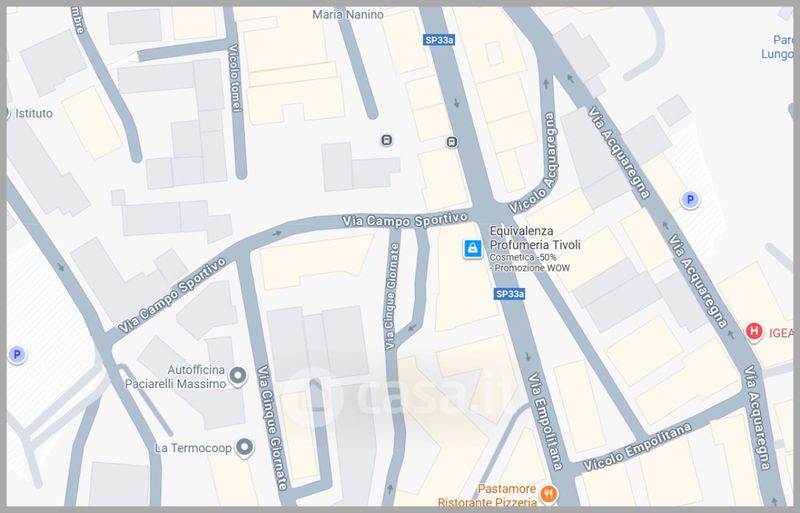Click the Maria Nanino place label
The image size is (800, 513).
(x=347, y=15)
